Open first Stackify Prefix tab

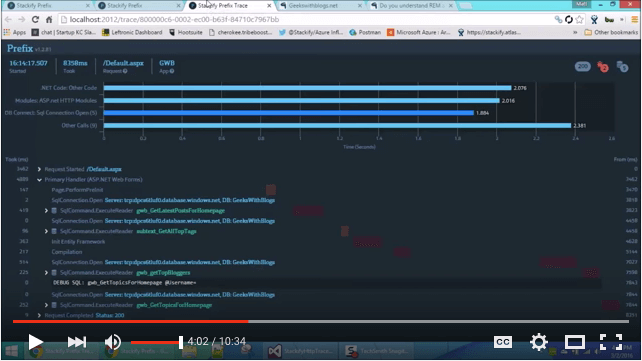click(x=49, y=6)
